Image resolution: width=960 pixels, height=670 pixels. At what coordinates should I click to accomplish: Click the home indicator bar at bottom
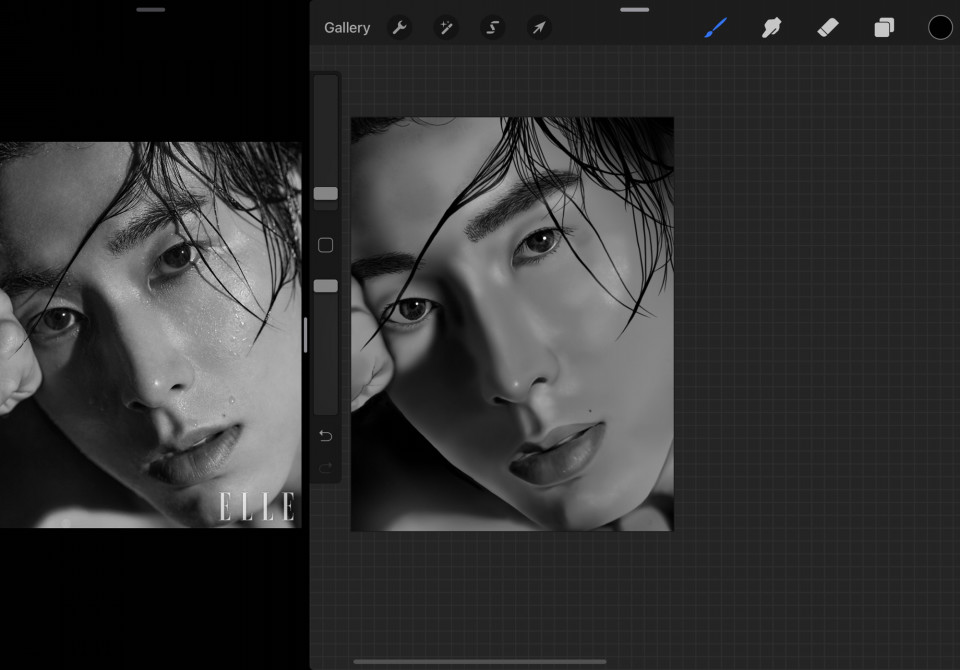[479, 661]
